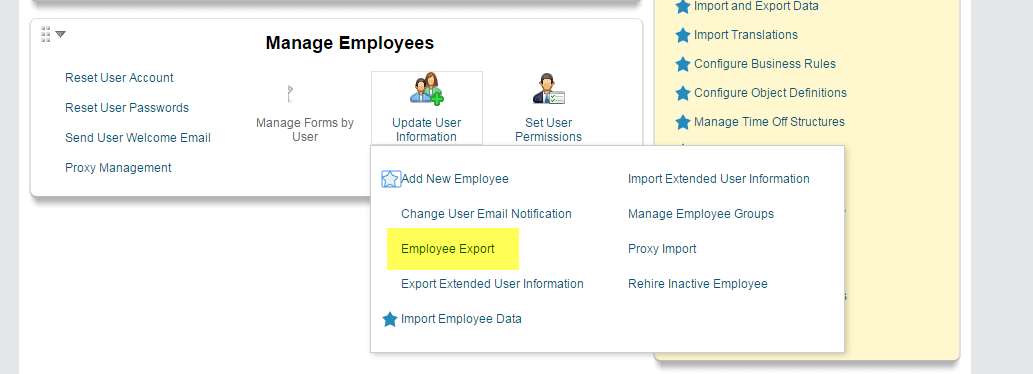This screenshot has width=1033, height=374.
Task: Toggle favorite star beside Import Employee Data
Action: pyautogui.click(x=390, y=319)
